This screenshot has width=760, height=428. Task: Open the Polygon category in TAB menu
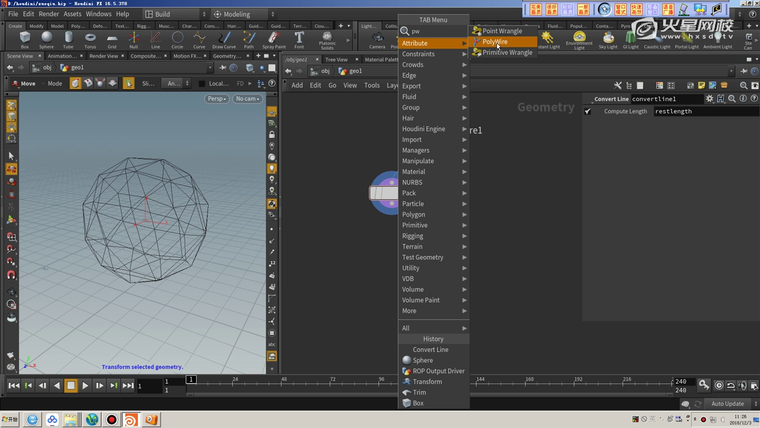(x=414, y=214)
